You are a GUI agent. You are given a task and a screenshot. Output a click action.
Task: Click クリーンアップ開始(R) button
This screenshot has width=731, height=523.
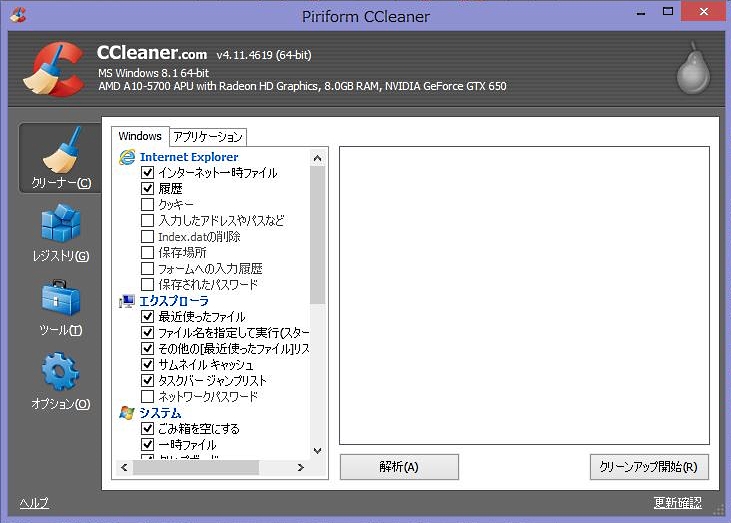(x=649, y=467)
